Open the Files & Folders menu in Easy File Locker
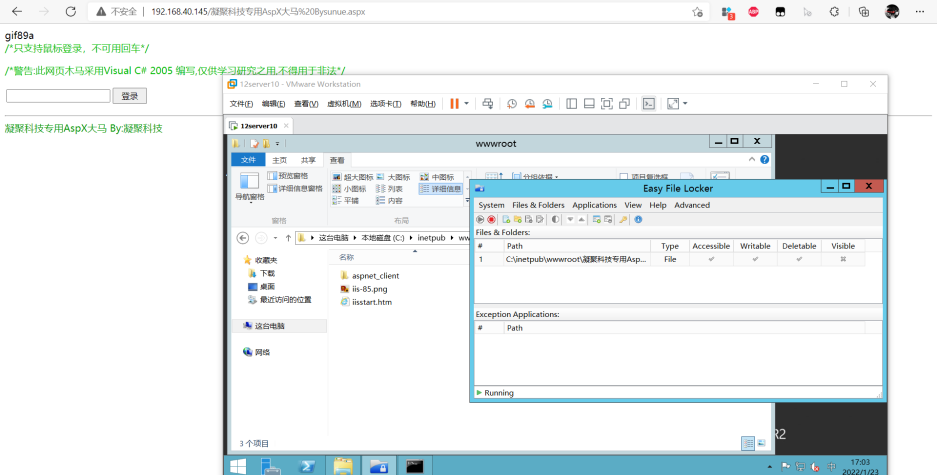This screenshot has height=475, width=937. [538, 205]
